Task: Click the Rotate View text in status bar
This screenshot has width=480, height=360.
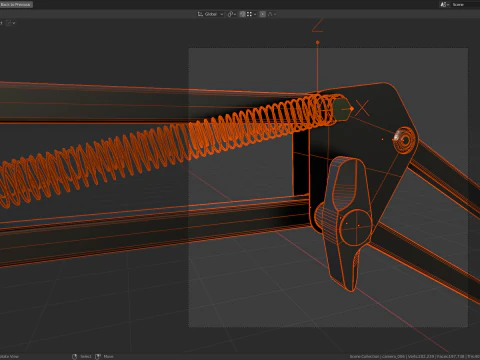Action: click(x=9, y=356)
